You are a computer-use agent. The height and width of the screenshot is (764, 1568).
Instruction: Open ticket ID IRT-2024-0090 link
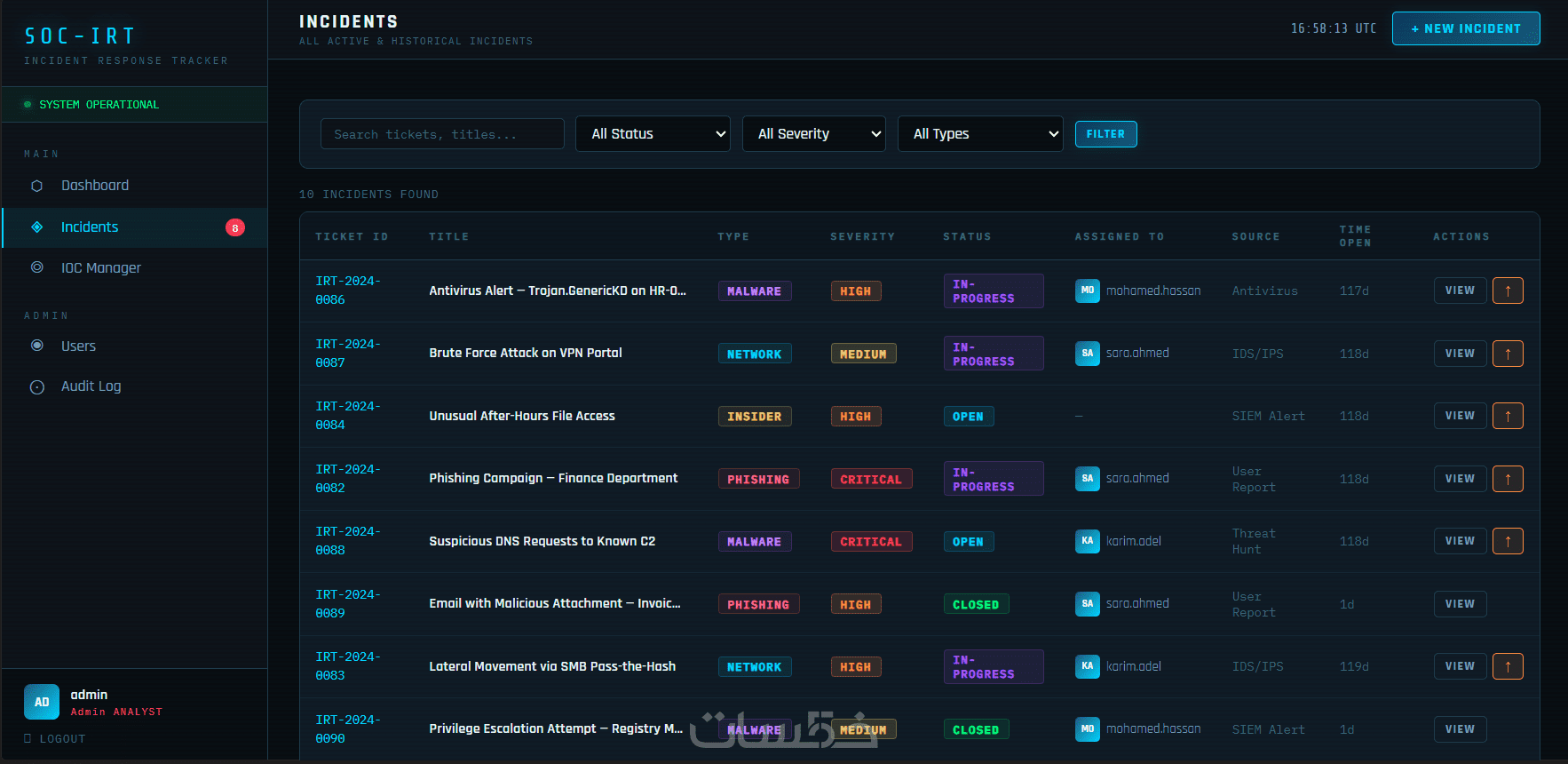[x=348, y=729]
